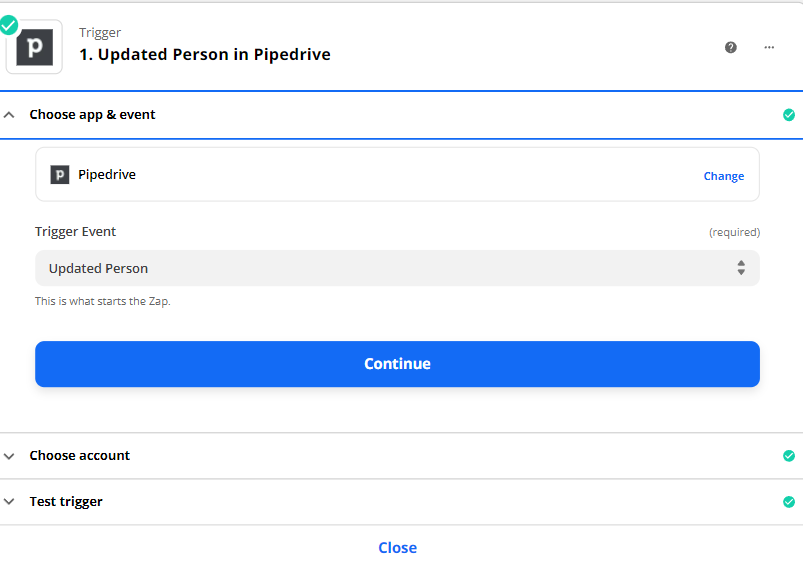Expand the Test trigger chevron
Image resolution: width=803 pixels, height=567 pixels.
[x=10, y=502]
